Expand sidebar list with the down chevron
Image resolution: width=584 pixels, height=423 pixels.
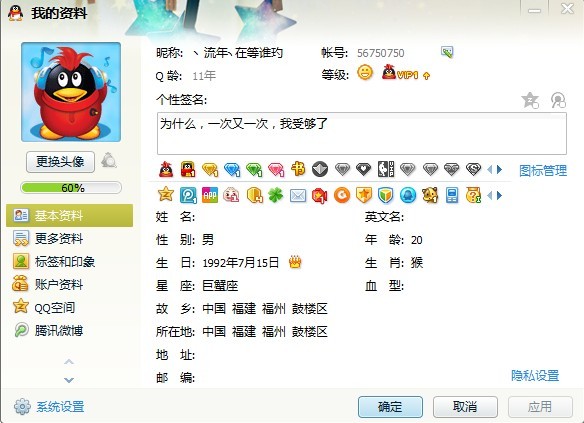[x=69, y=380]
